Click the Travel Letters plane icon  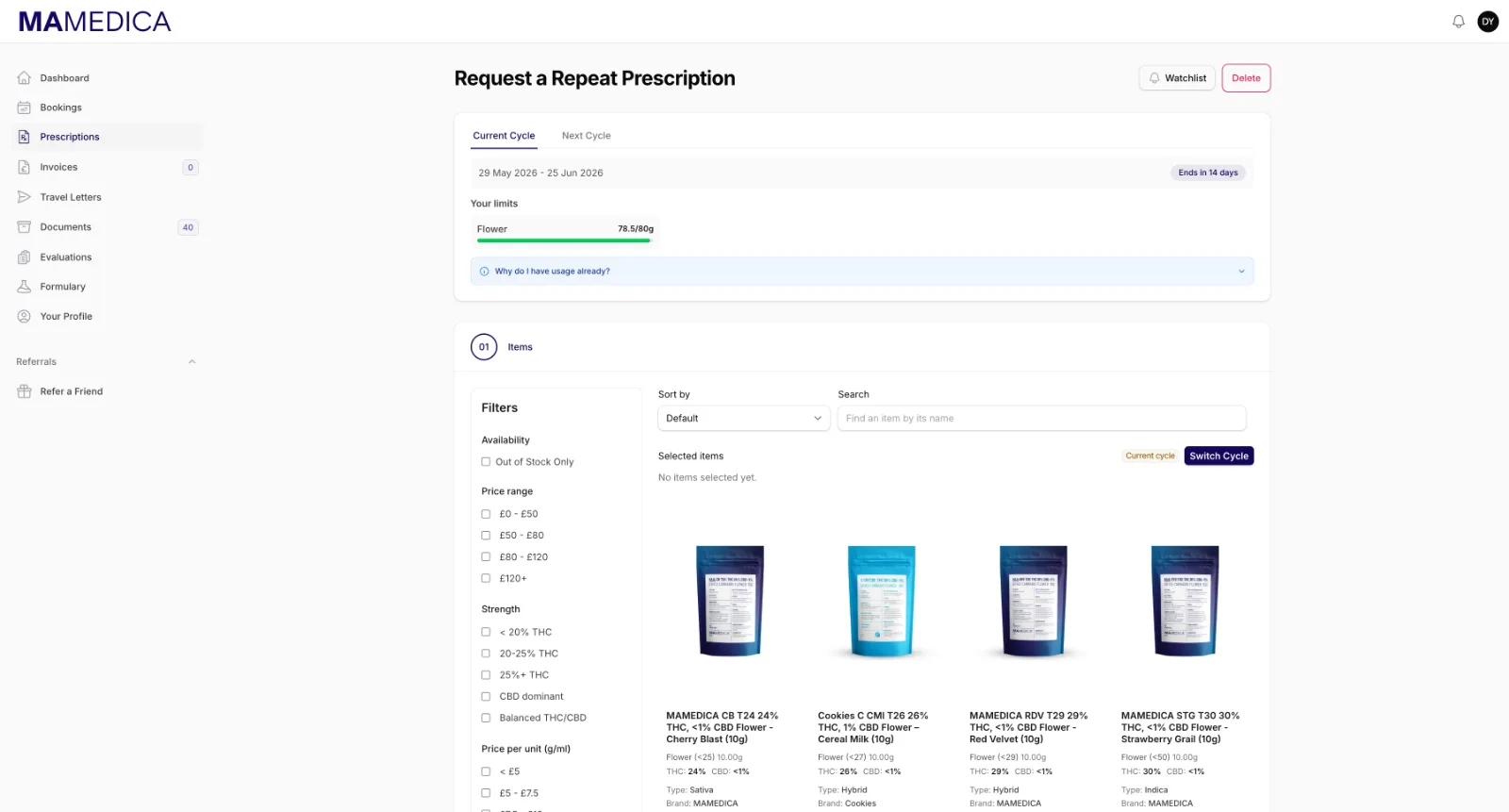click(25, 197)
